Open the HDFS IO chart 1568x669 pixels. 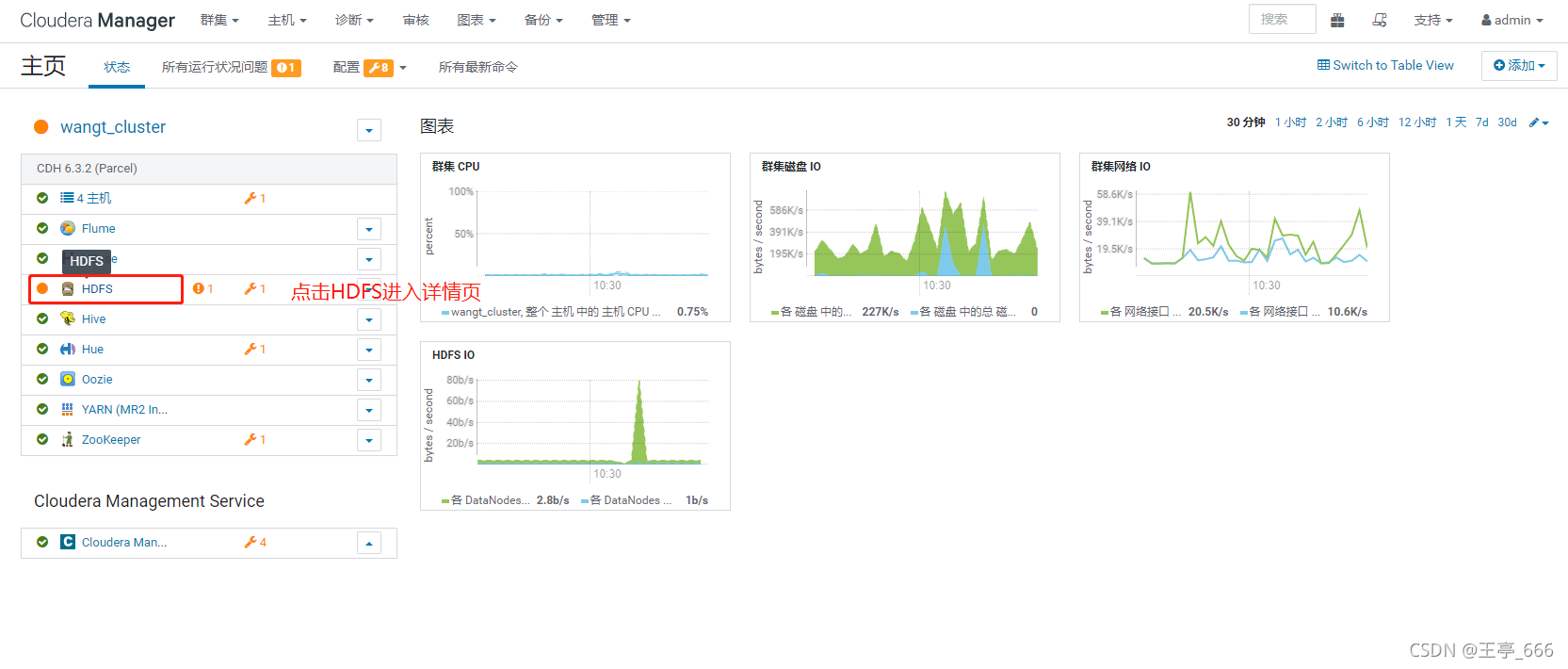pos(575,426)
